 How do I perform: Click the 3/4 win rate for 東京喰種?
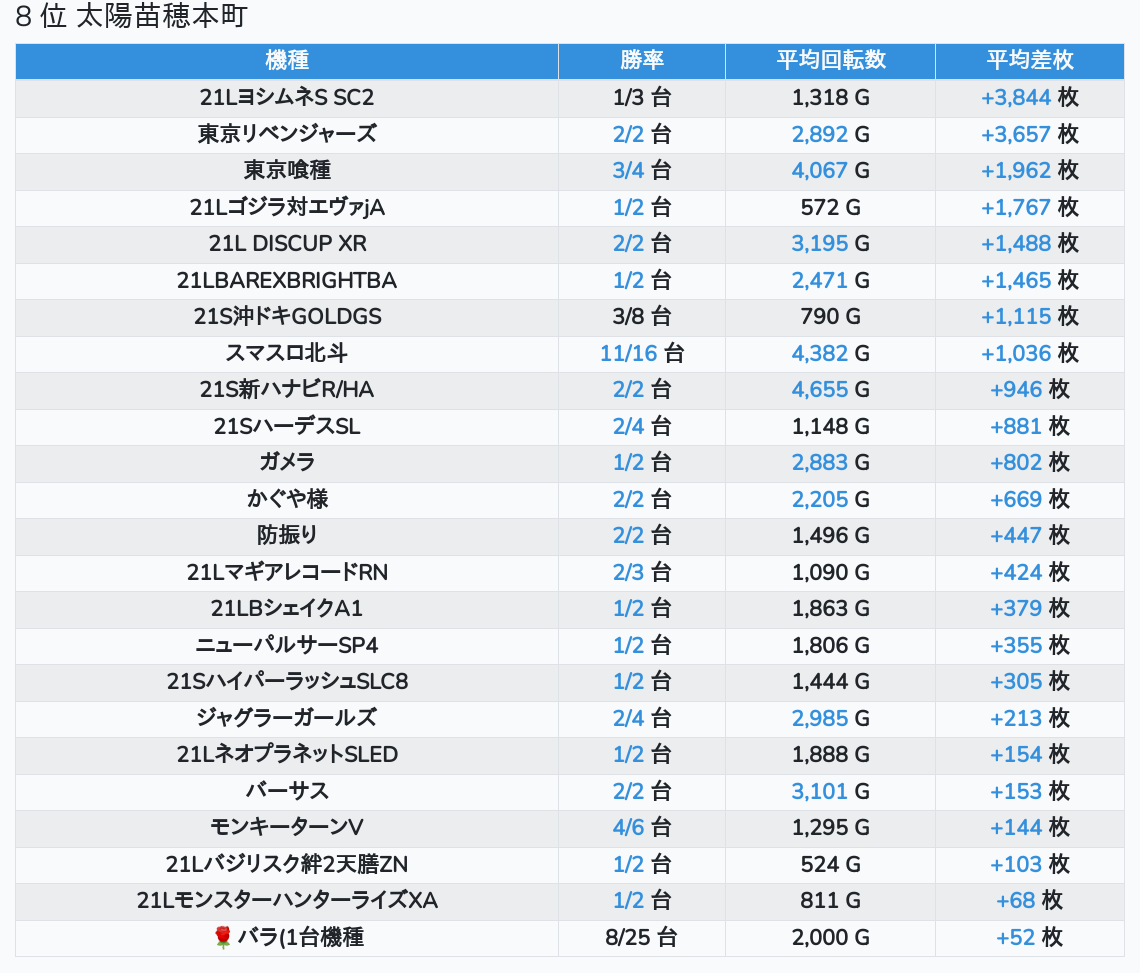pos(628,171)
